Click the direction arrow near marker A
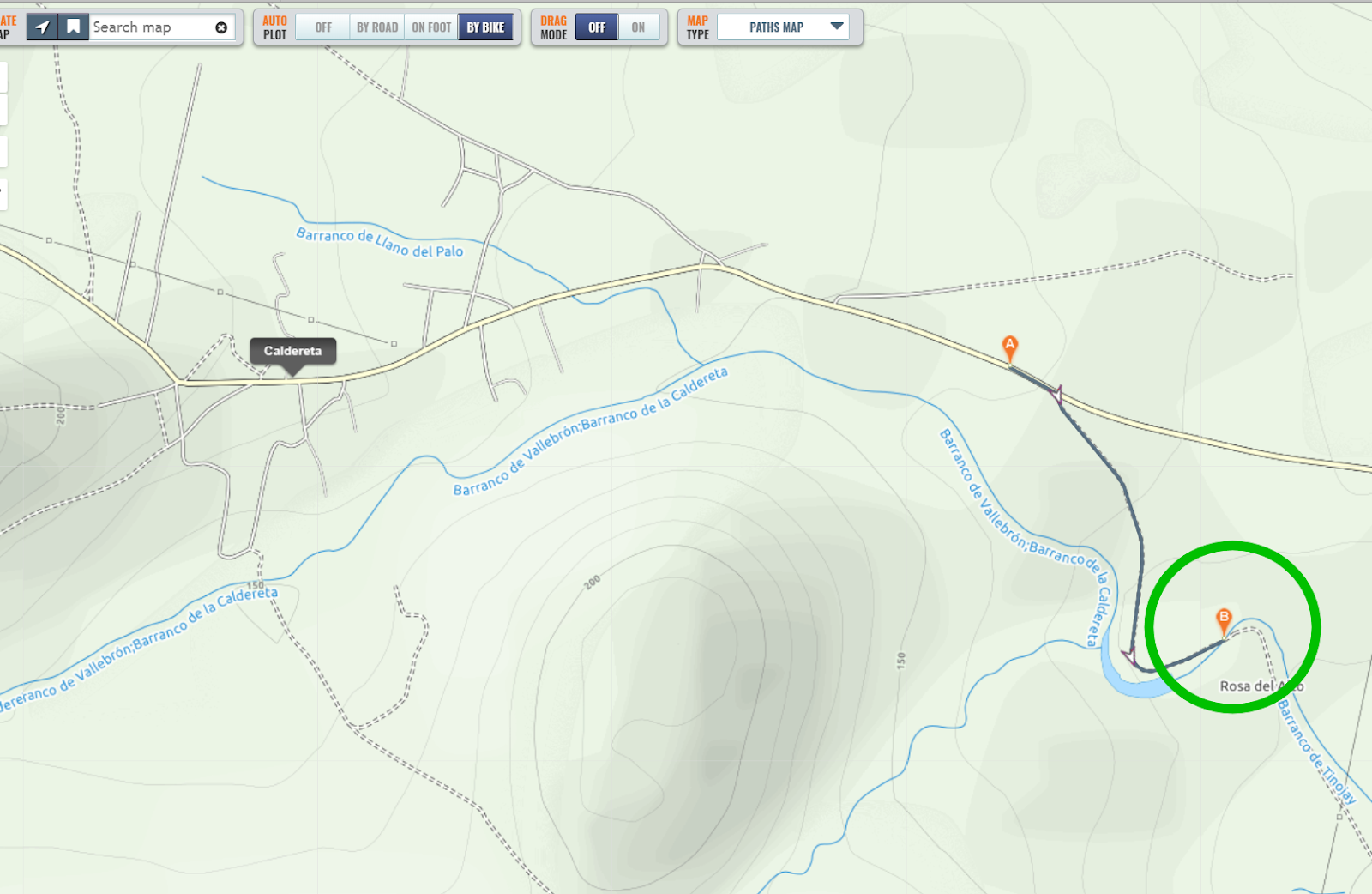The image size is (1372, 894). click(1056, 395)
